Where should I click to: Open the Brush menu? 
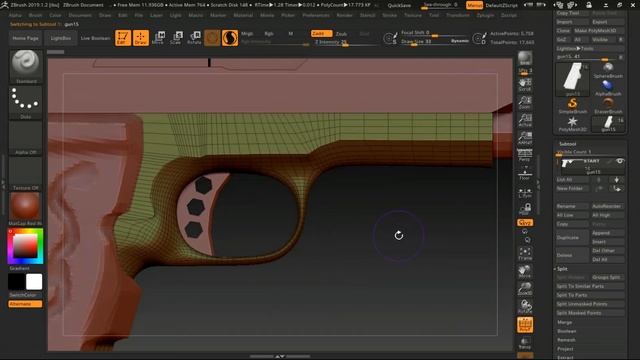pyautogui.click(x=36, y=15)
